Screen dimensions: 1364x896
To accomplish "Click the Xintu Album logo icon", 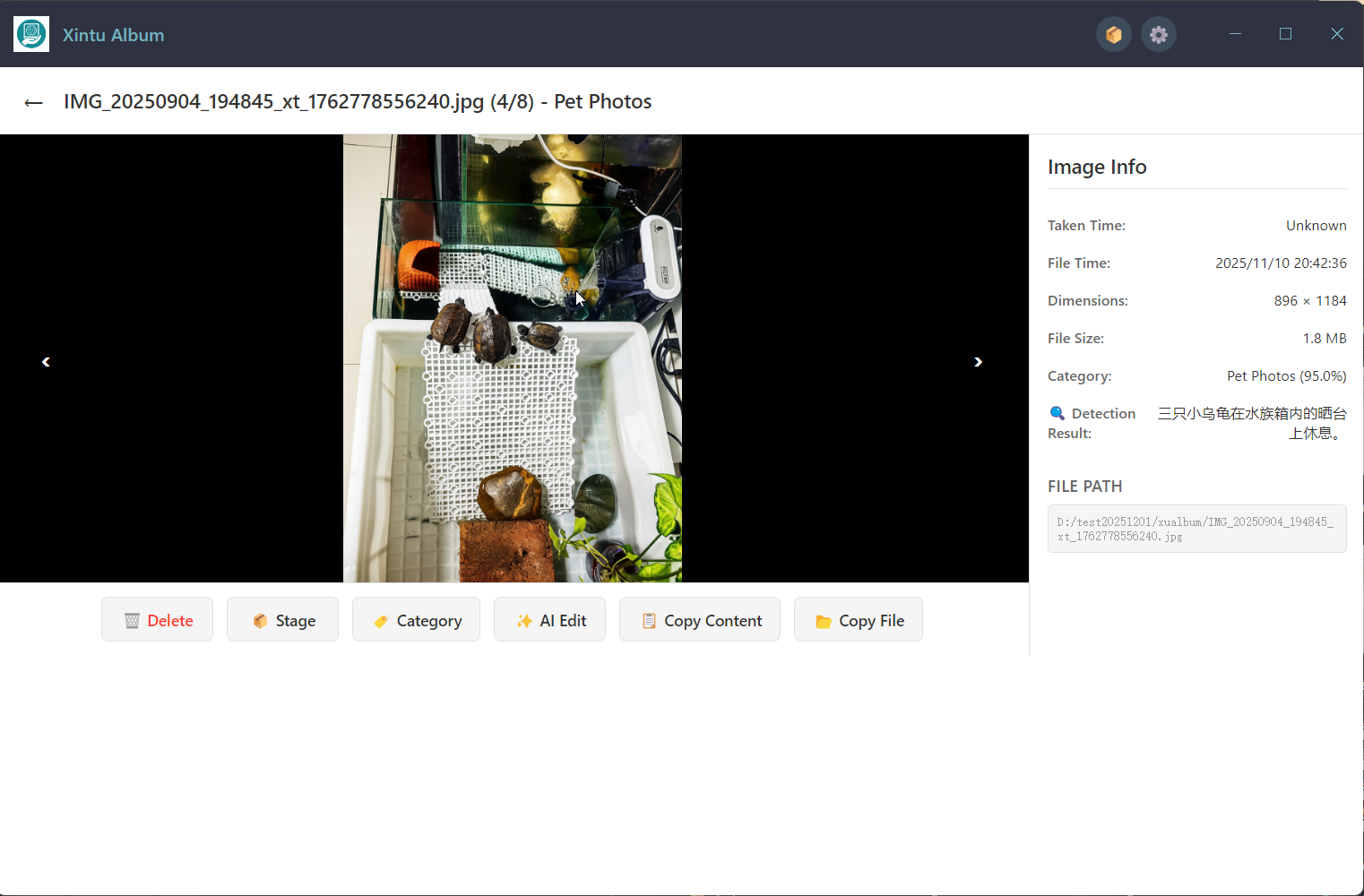I will tap(31, 35).
